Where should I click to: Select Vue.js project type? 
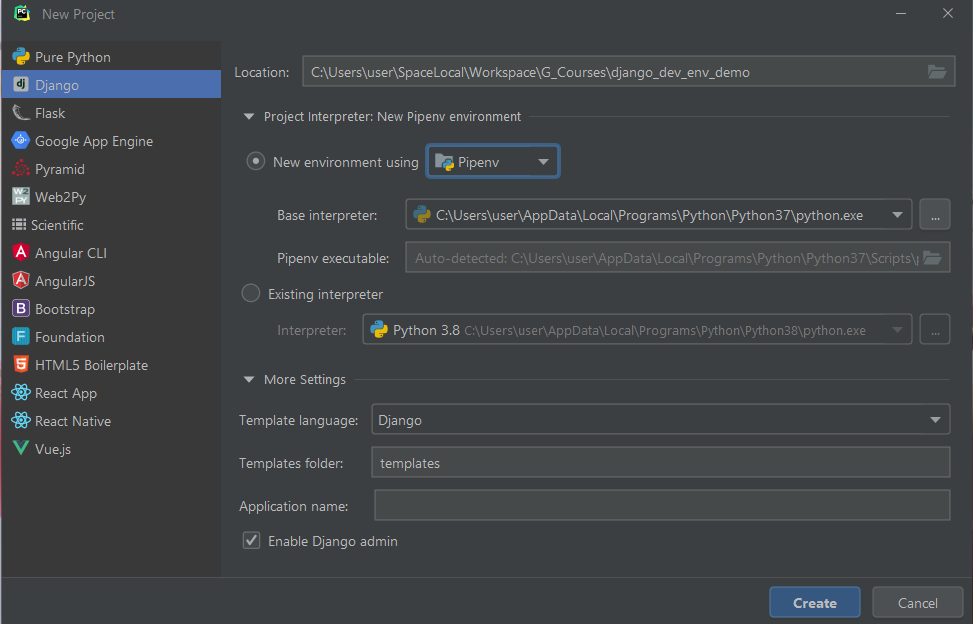[x=111, y=448]
